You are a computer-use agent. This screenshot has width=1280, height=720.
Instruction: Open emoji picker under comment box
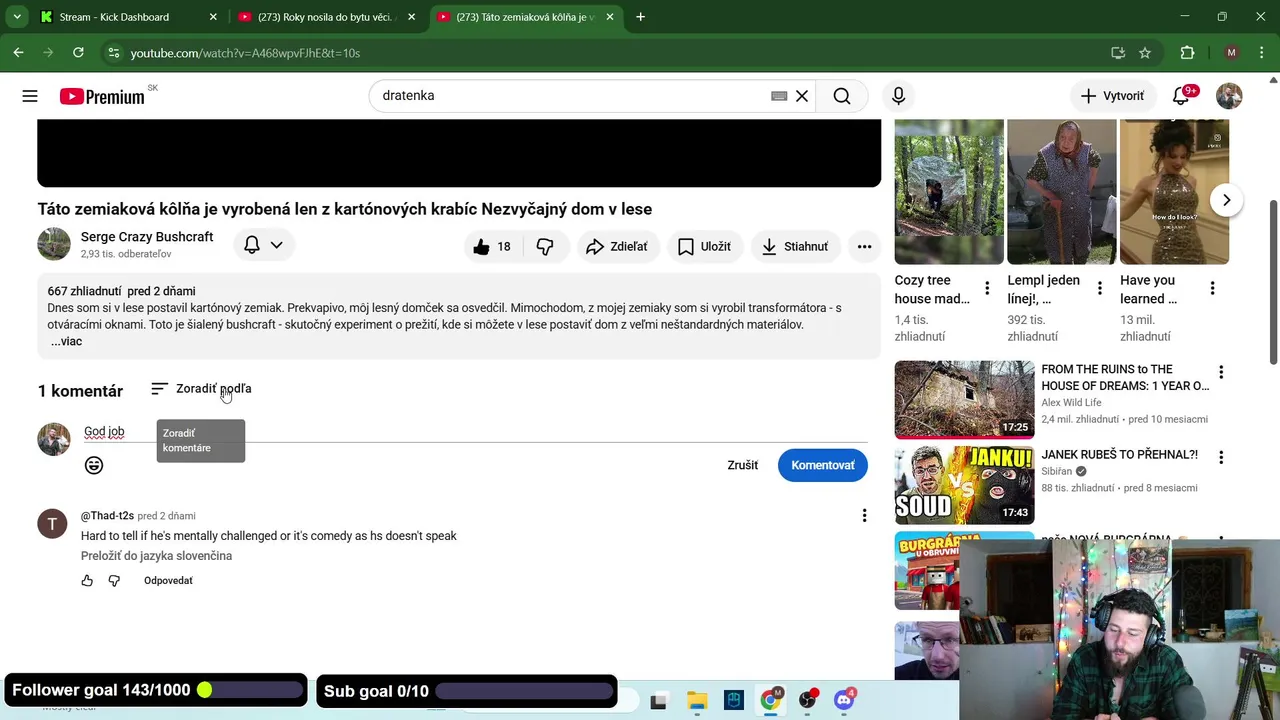click(x=94, y=465)
